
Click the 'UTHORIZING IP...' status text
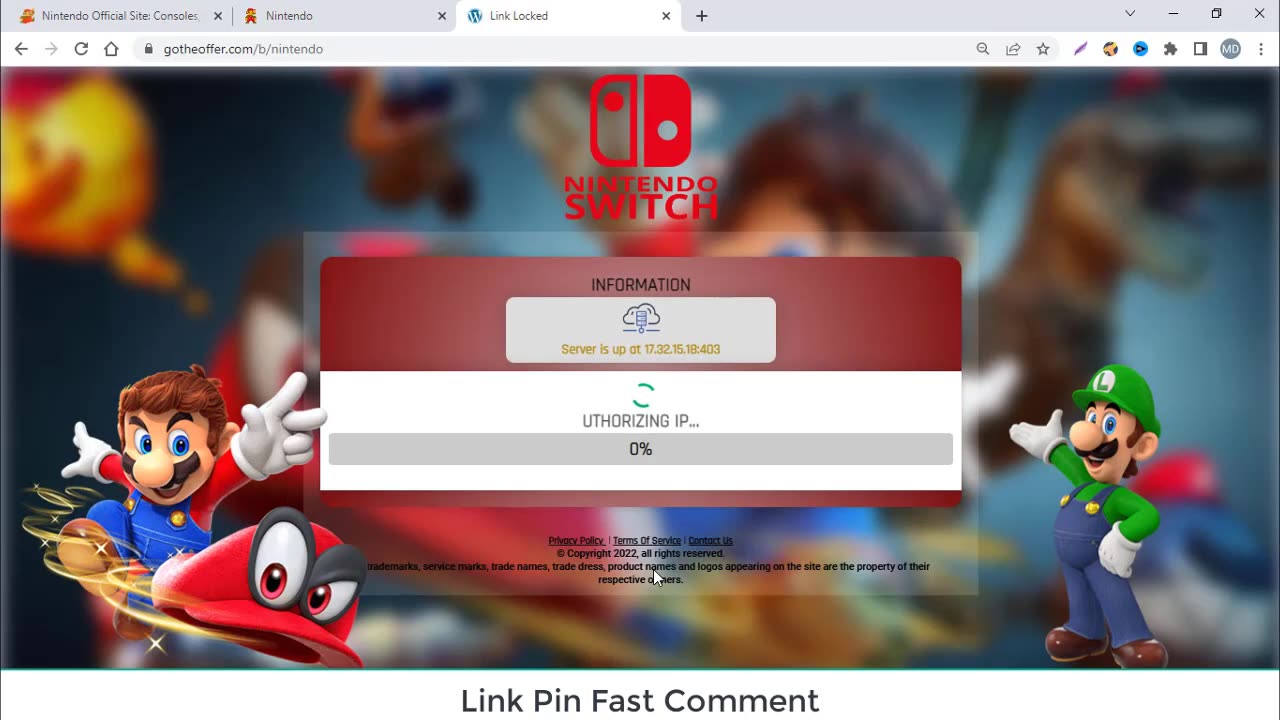click(x=641, y=421)
